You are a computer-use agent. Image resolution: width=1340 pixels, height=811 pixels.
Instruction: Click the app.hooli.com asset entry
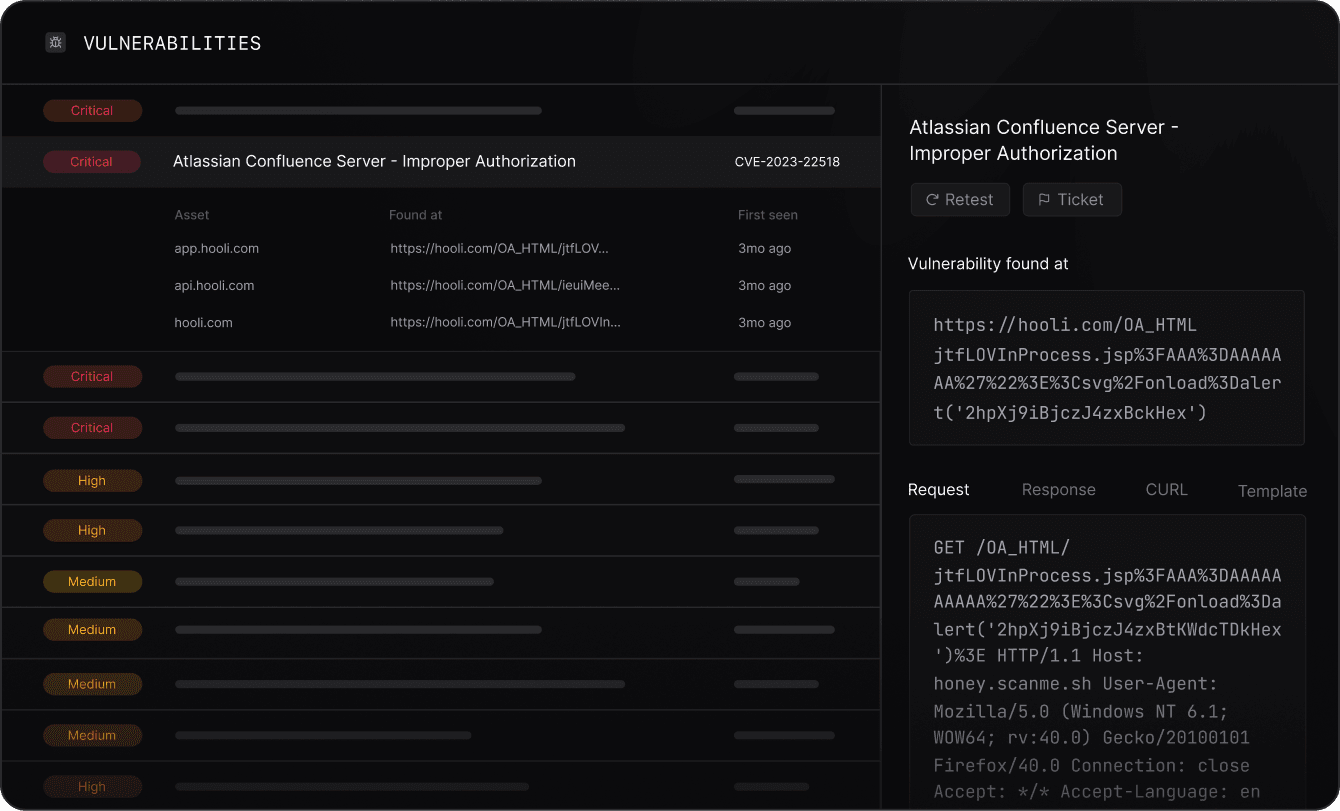(x=216, y=248)
